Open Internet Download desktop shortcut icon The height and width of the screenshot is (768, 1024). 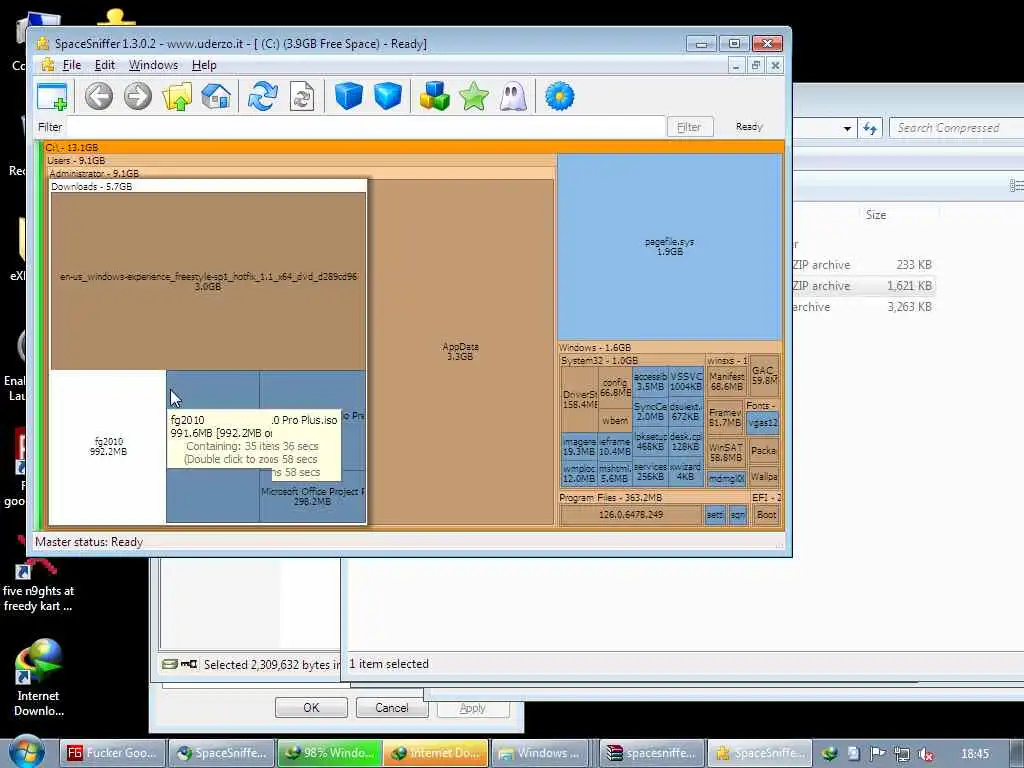[x=38, y=677]
